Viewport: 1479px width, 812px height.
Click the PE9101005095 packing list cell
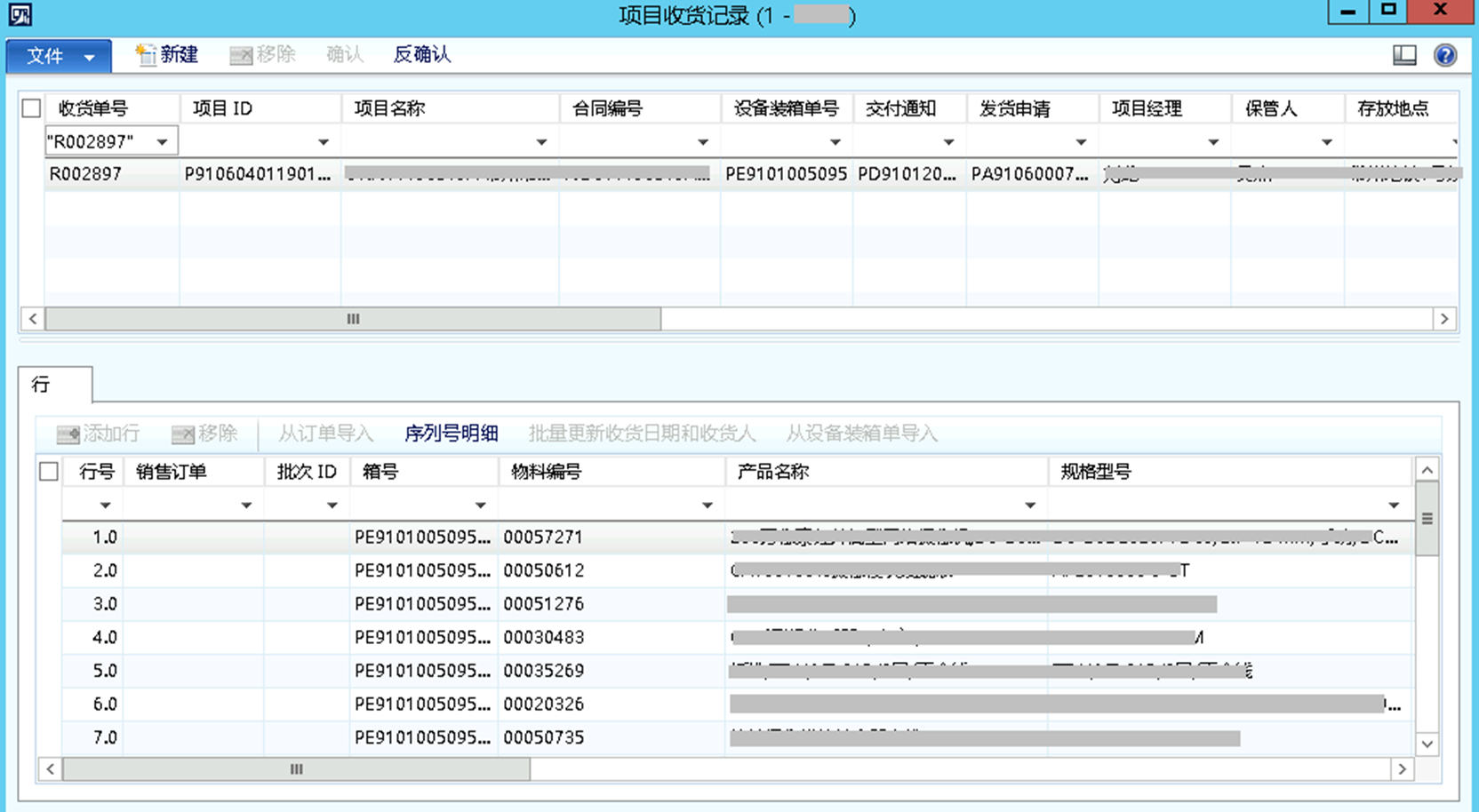pyautogui.click(x=787, y=174)
